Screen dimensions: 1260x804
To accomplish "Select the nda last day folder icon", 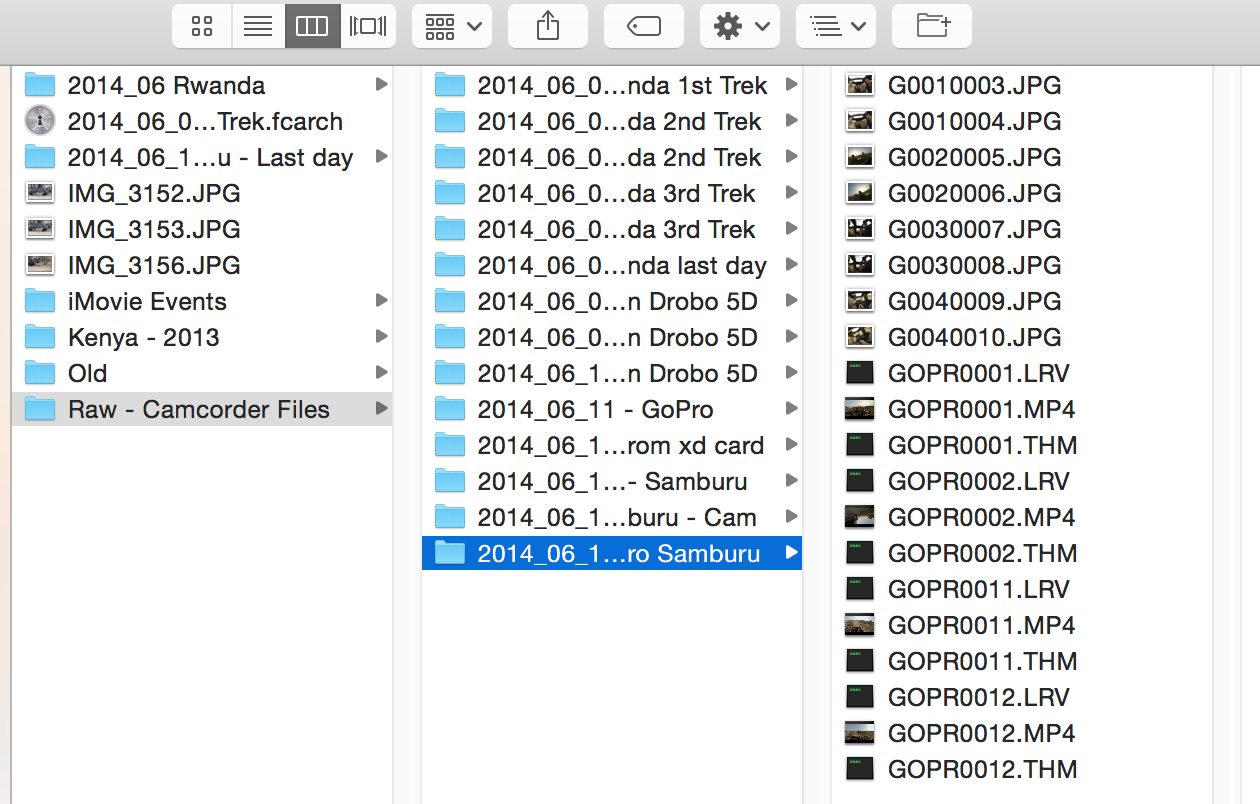I will [450, 265].
